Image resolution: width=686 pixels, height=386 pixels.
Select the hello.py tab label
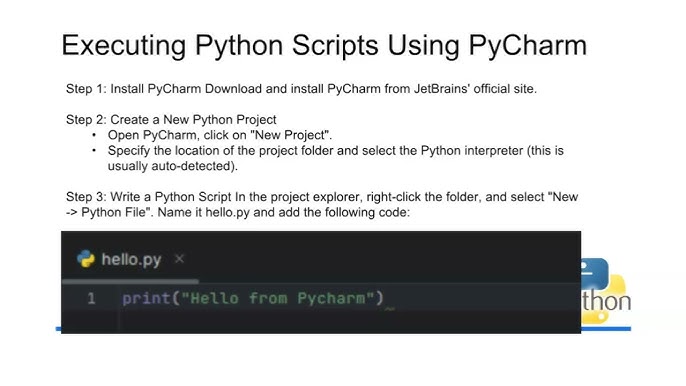point(131,260)
